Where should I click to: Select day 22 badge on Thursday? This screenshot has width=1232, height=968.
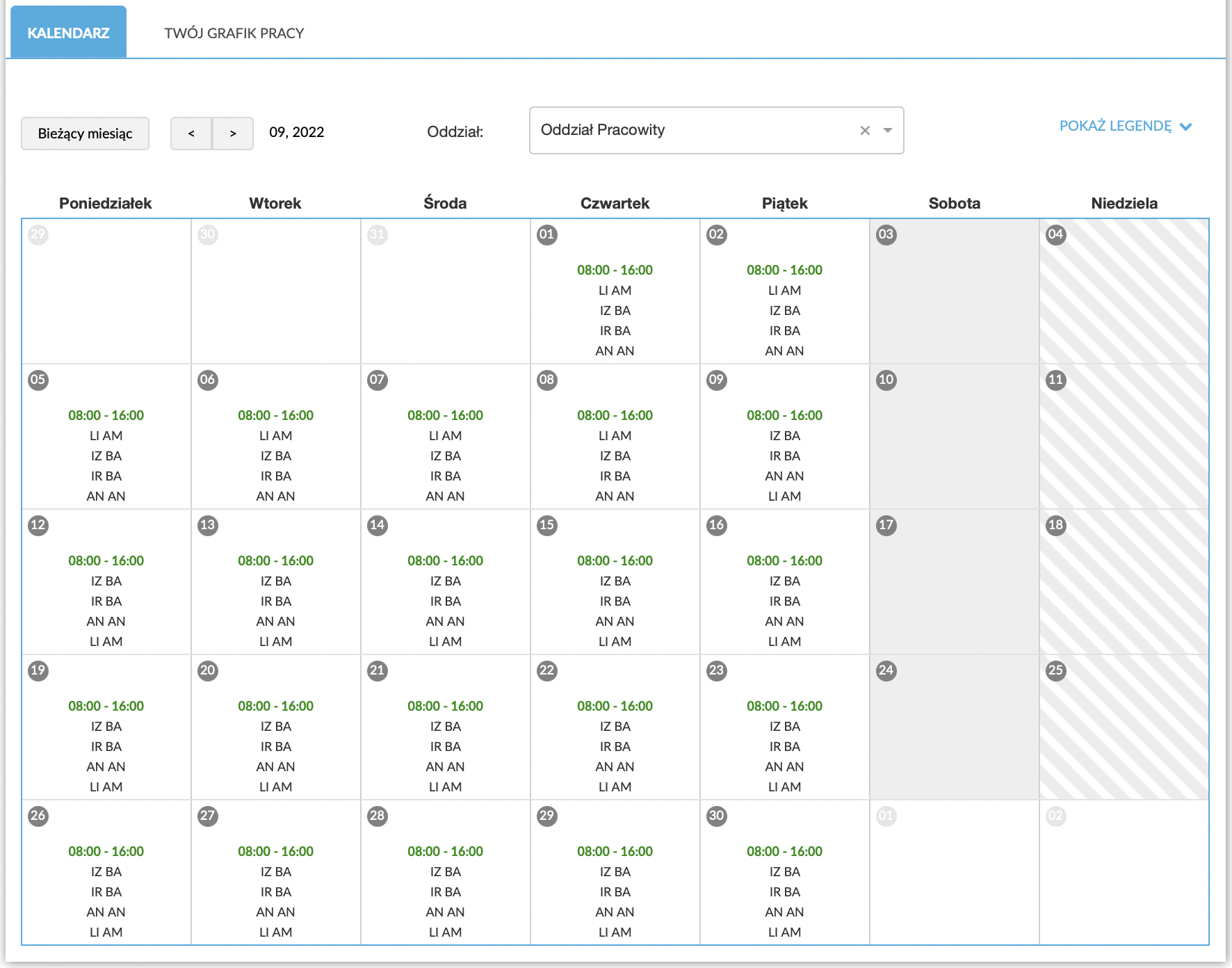click(547, 670)
